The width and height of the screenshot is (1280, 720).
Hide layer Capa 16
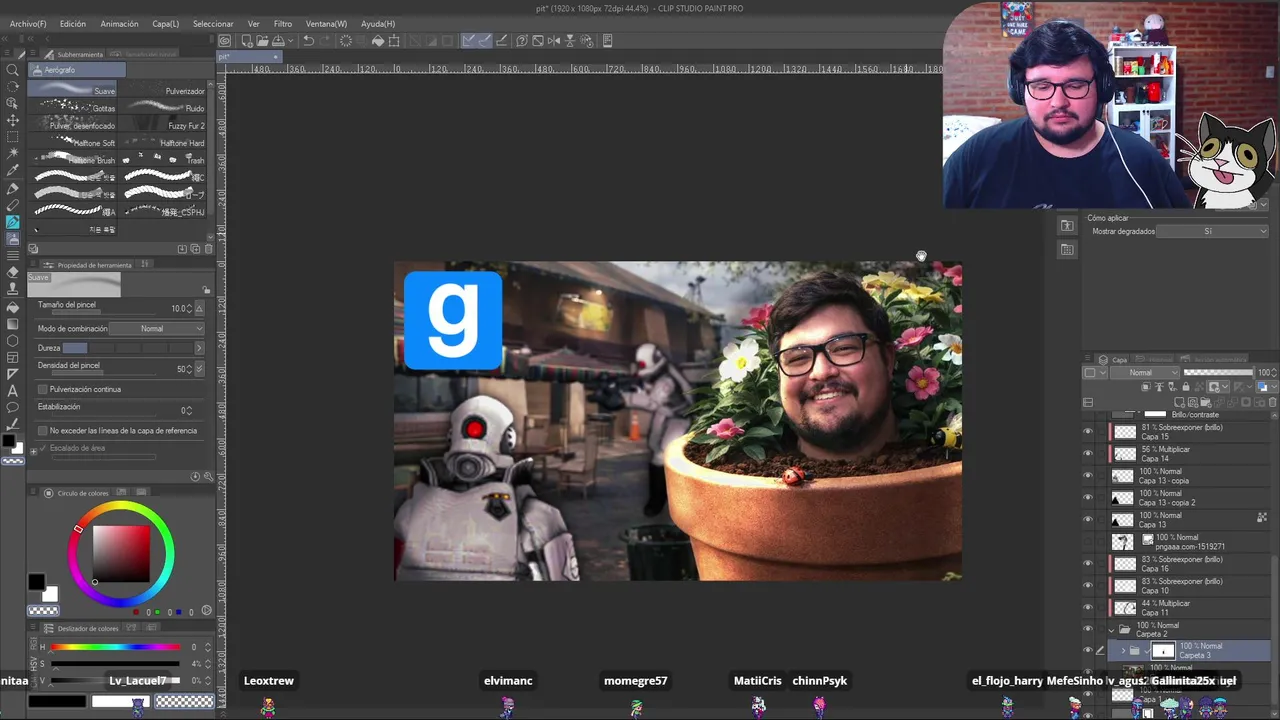pos(1088,564)
